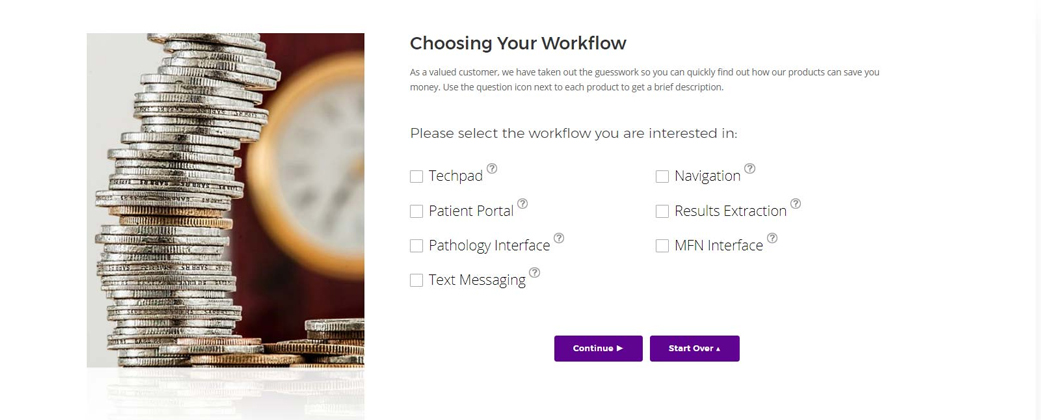1041x420 pixels.
Task: Click the question icon next to Techpad
Action: coord(492,169)
